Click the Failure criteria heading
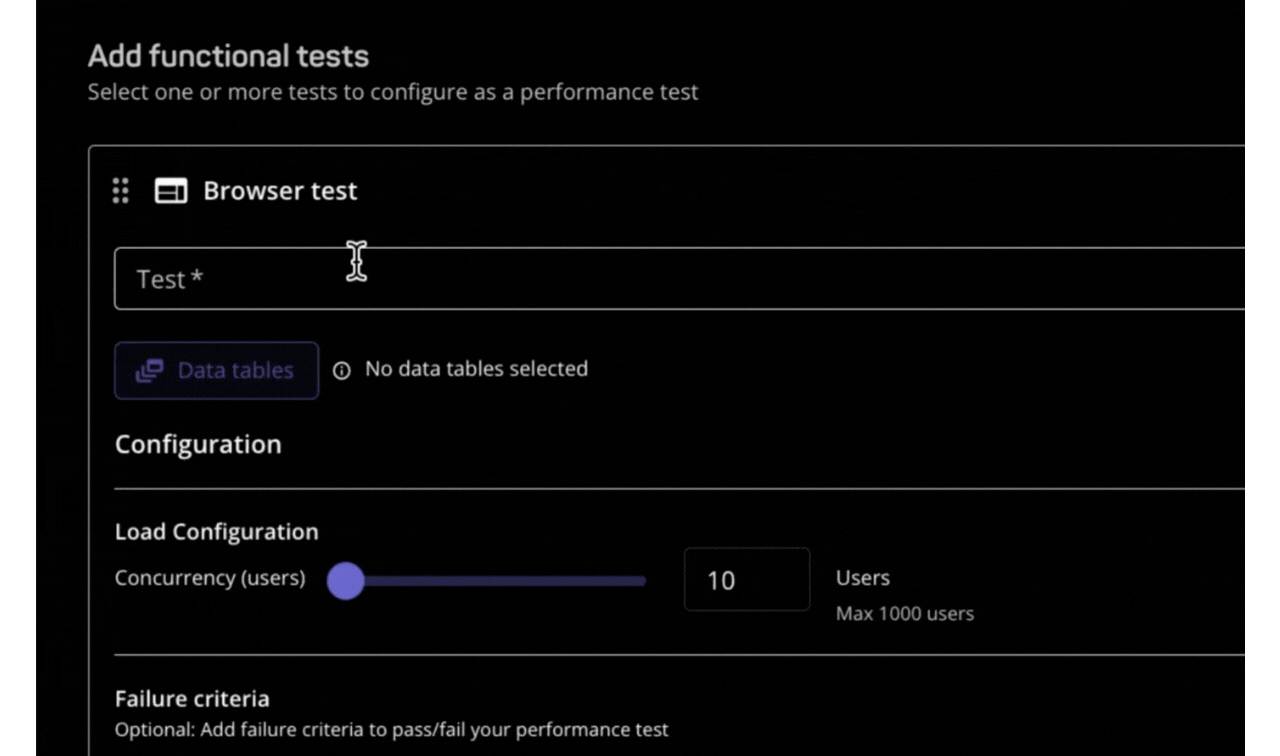This screenshot has height=756, width=1280. click(192, 698)
